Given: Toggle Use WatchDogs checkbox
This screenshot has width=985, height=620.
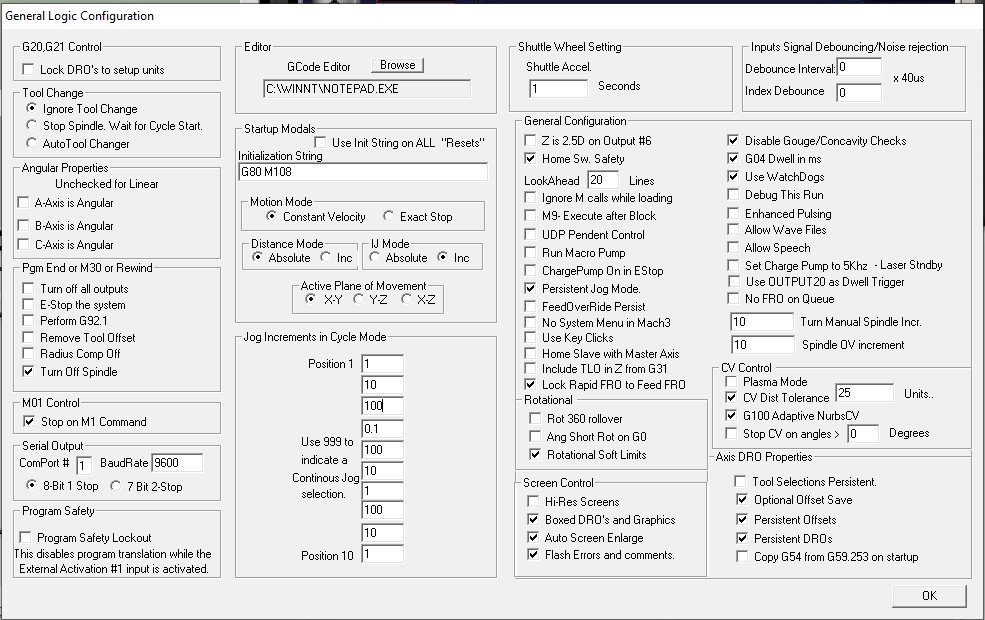Looking at the screenshot, I should coord(733,177).
